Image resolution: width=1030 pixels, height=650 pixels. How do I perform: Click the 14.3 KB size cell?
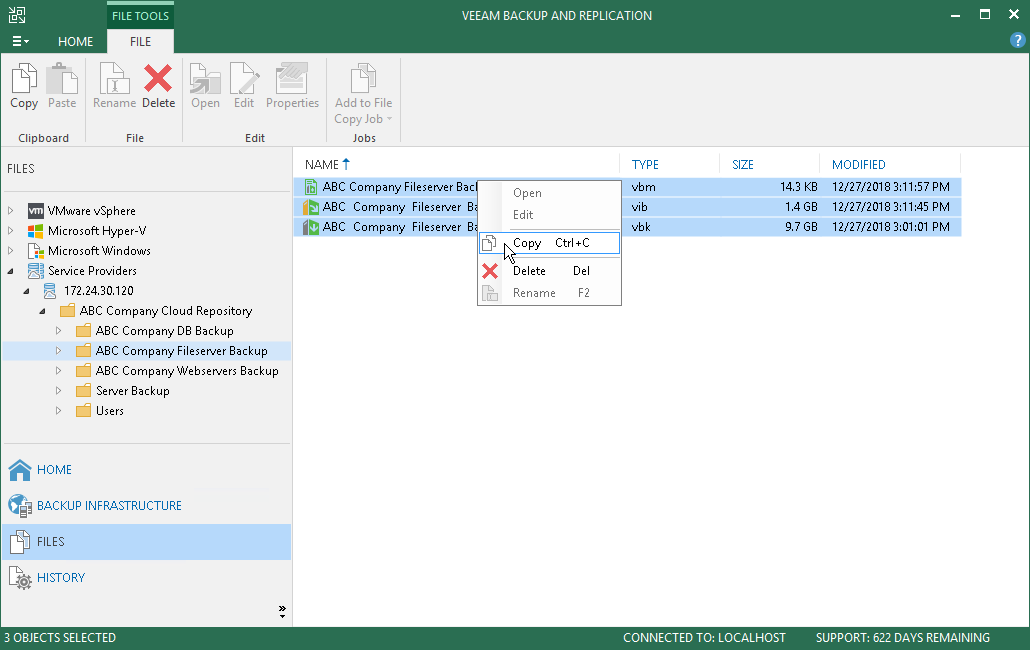click(799, 187)
